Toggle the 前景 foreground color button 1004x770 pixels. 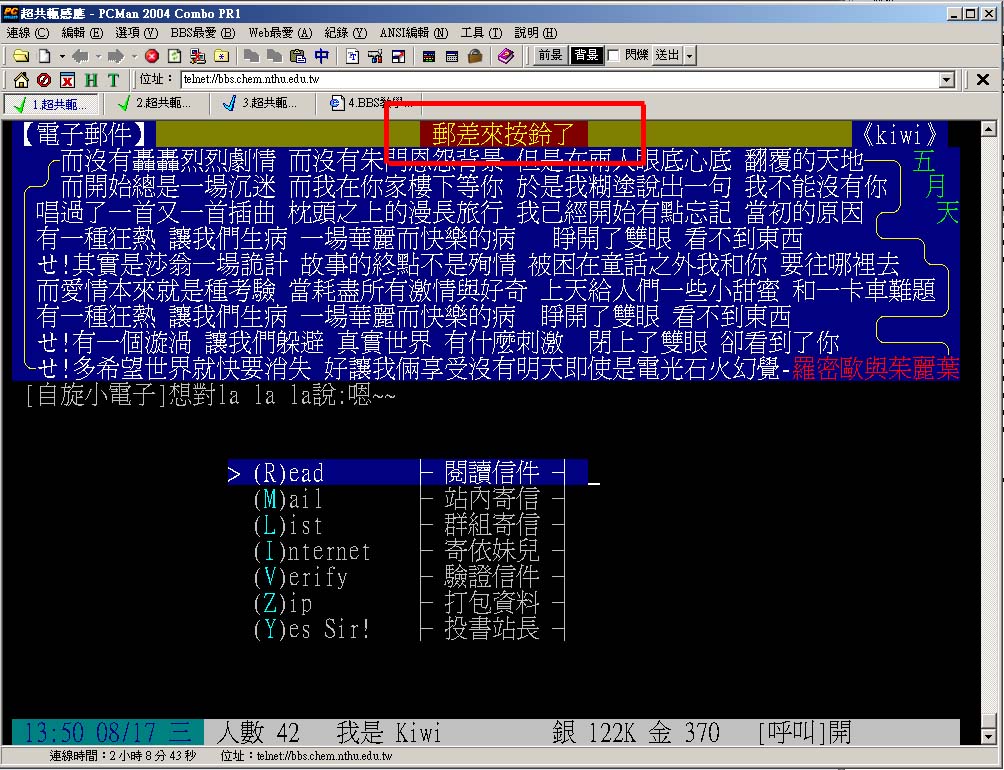550,56
